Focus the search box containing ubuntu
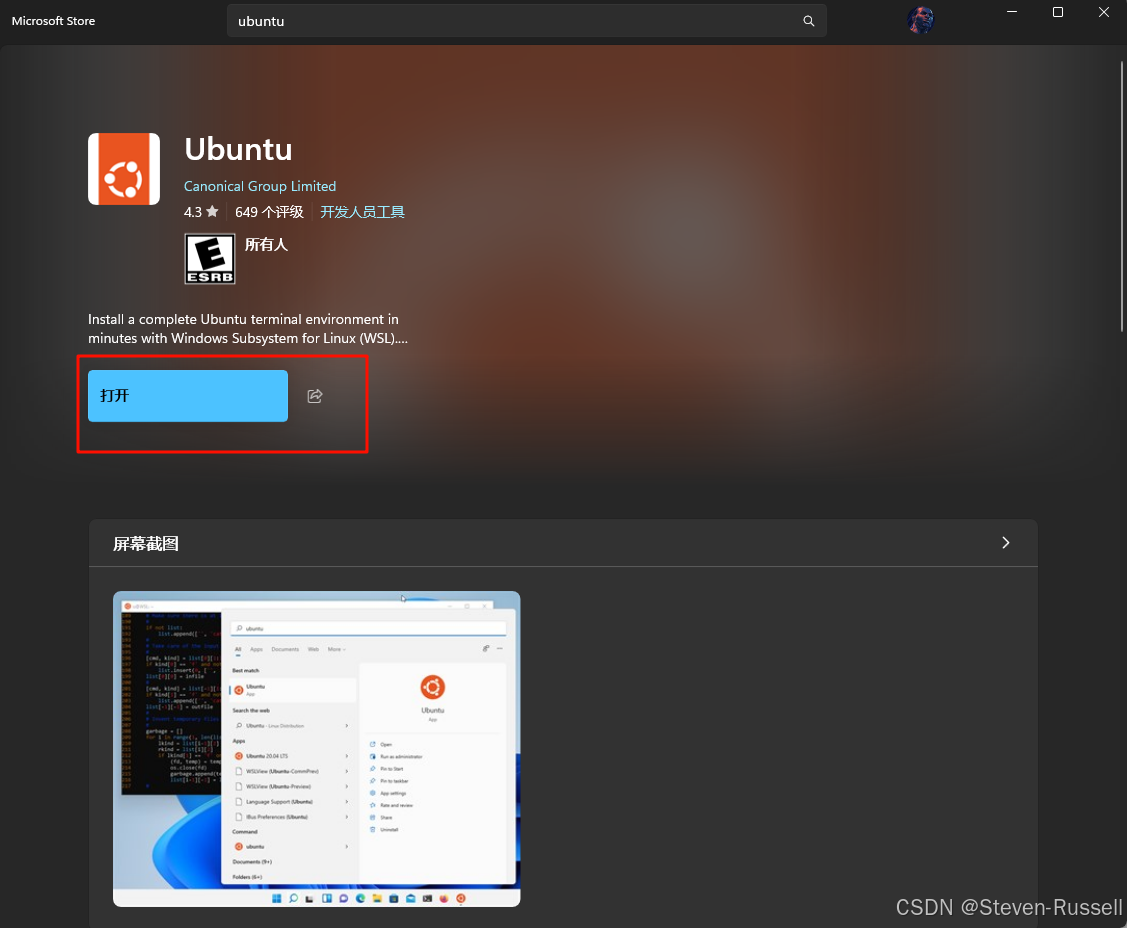Viewport: 1127px width, 928px height. coord(526,21)
